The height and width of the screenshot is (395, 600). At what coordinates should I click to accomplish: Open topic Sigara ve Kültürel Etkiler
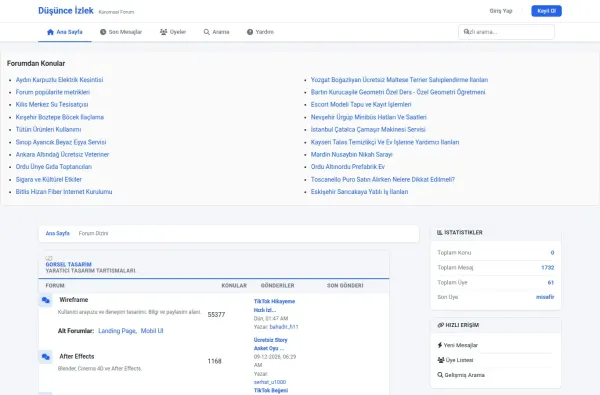click(49, 179)
